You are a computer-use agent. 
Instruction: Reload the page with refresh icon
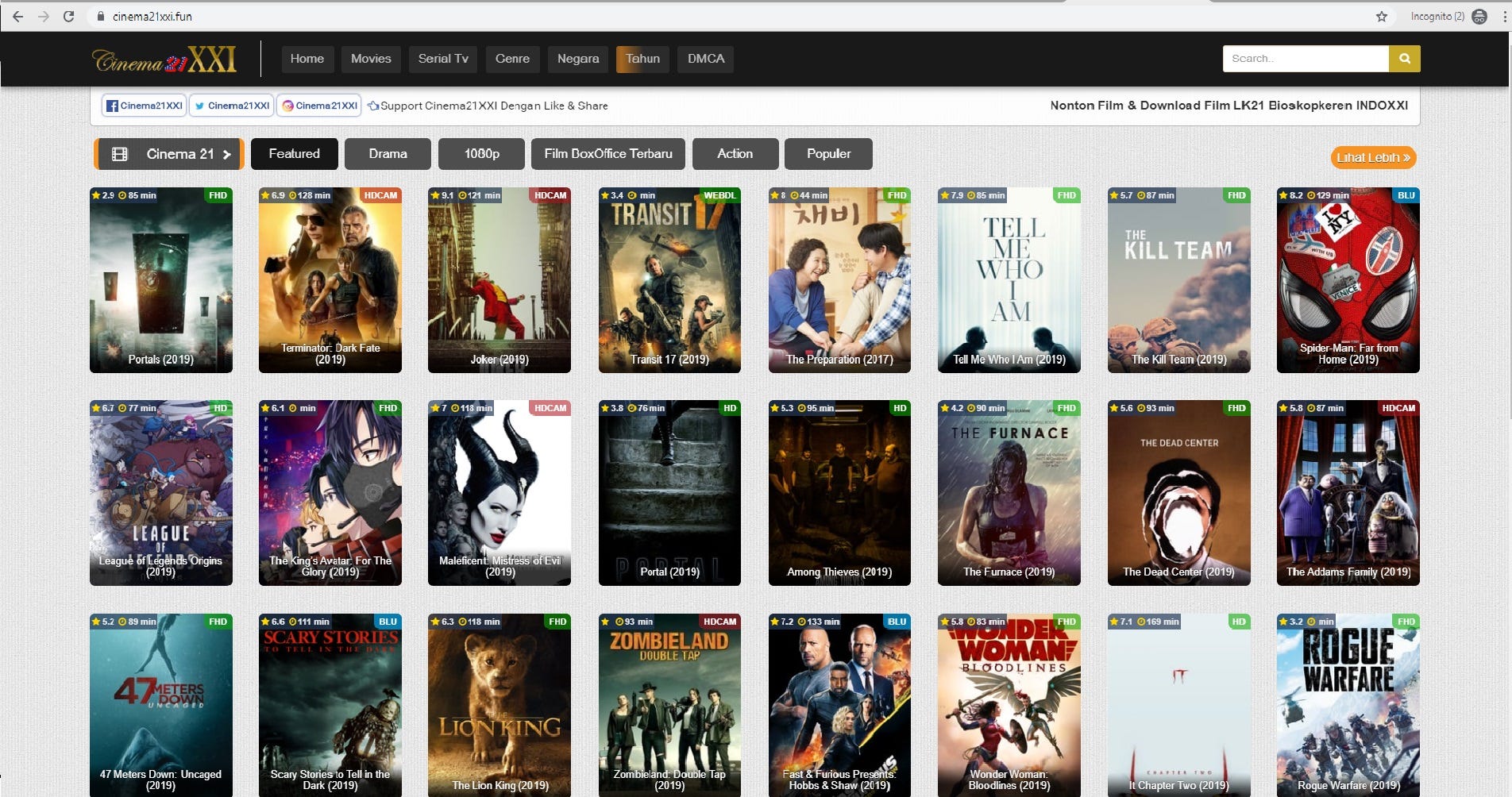(68, 16)
